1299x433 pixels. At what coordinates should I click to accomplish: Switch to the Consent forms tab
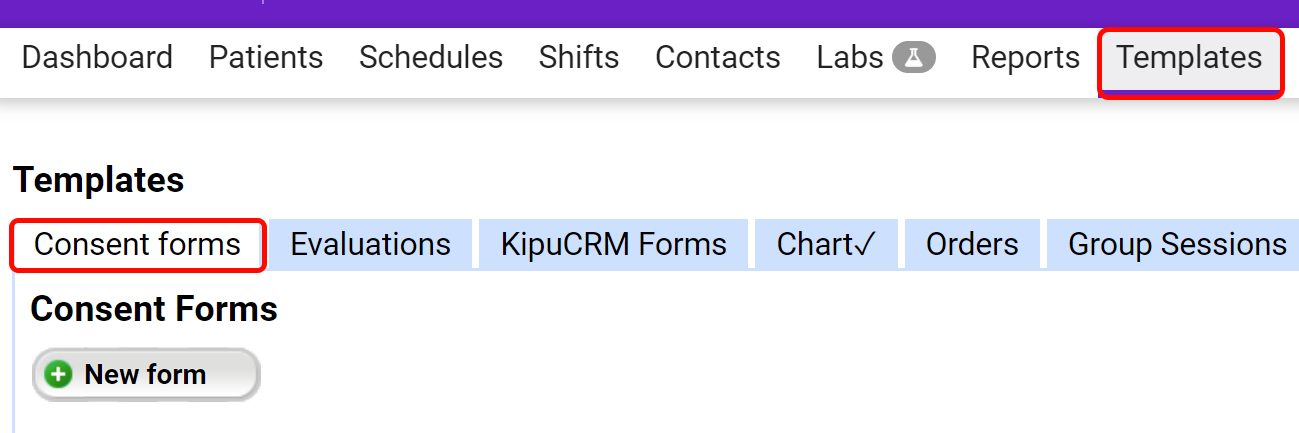pyautogui.click(x=138, y=245)
